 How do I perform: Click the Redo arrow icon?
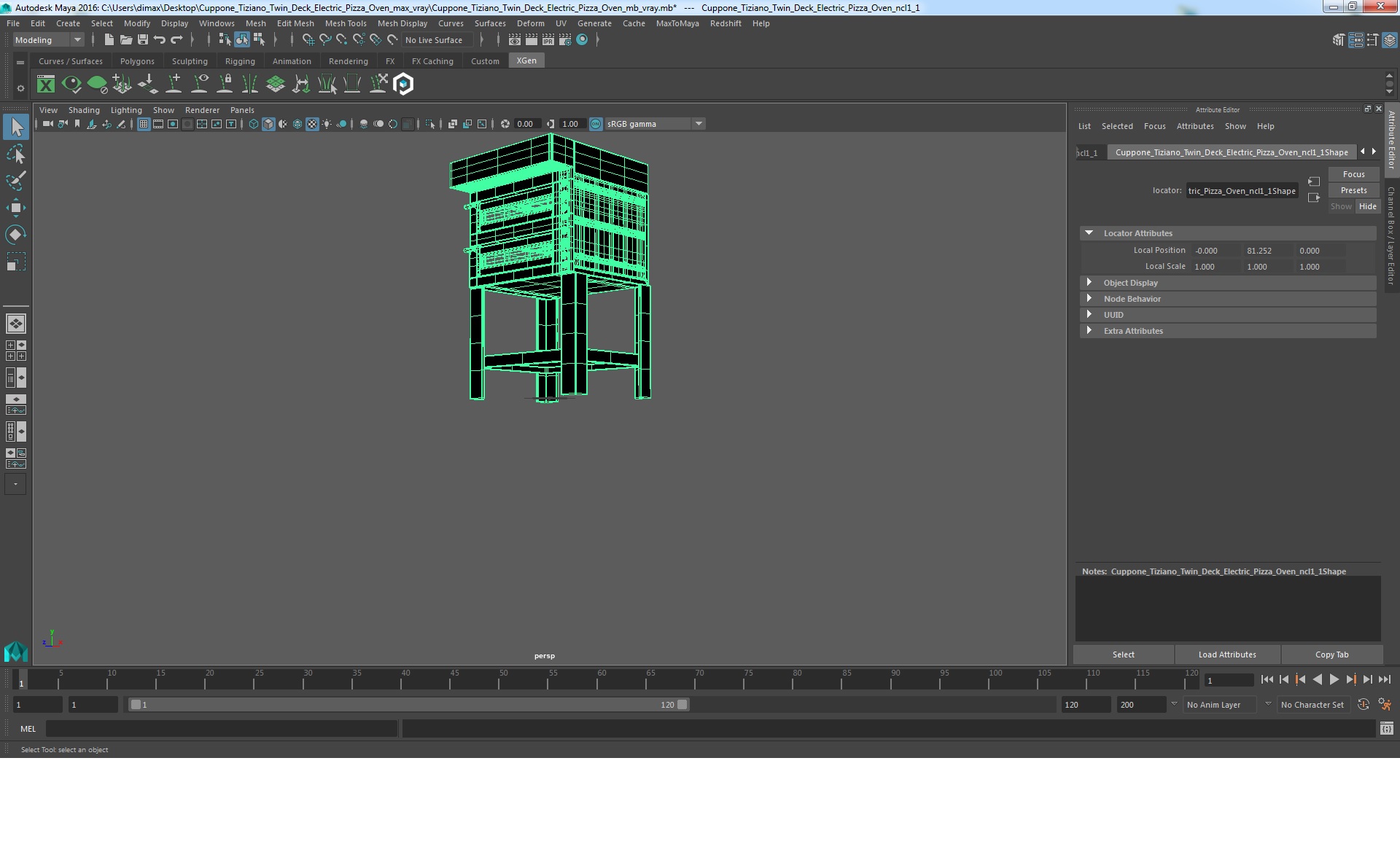(176, 40)
